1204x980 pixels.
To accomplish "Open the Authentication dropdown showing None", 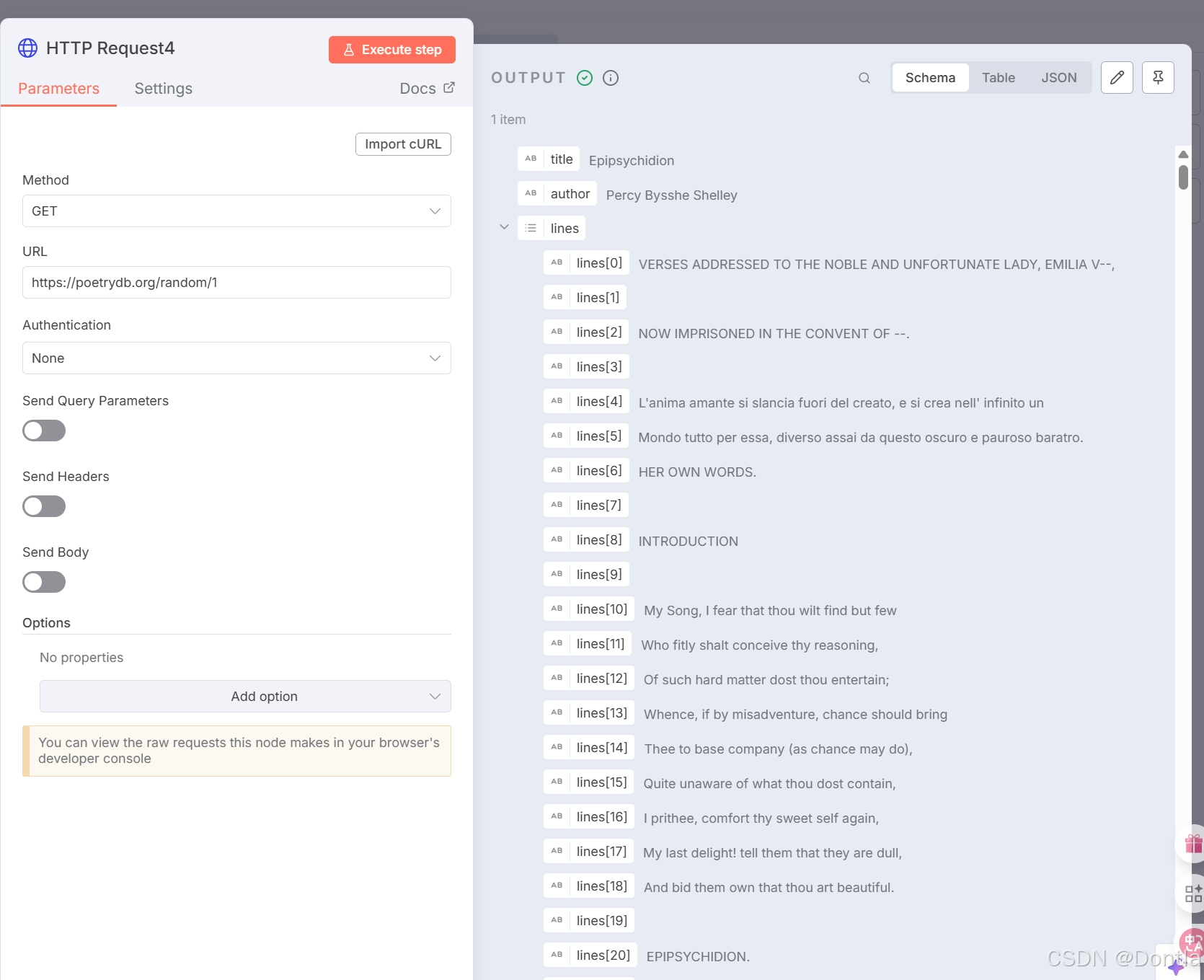I will (236, 358).
